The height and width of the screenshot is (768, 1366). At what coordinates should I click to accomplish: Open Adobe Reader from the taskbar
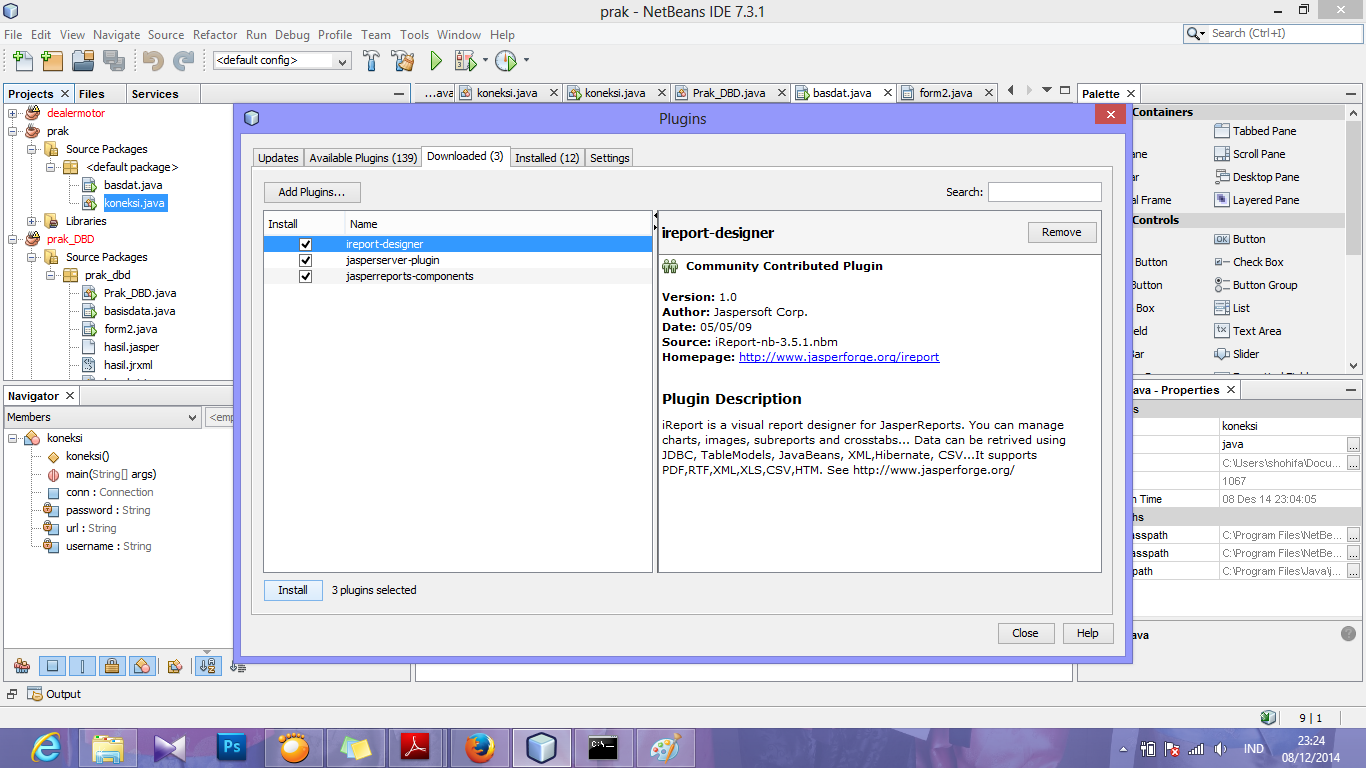click(x=416, y=747)
